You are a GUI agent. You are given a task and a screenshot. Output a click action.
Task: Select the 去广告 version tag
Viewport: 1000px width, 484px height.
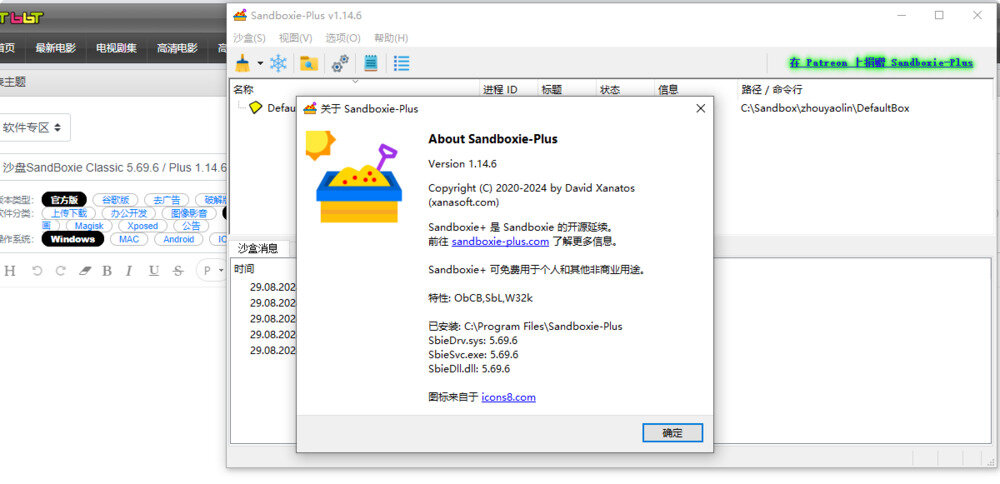click(x=166, y=200)
